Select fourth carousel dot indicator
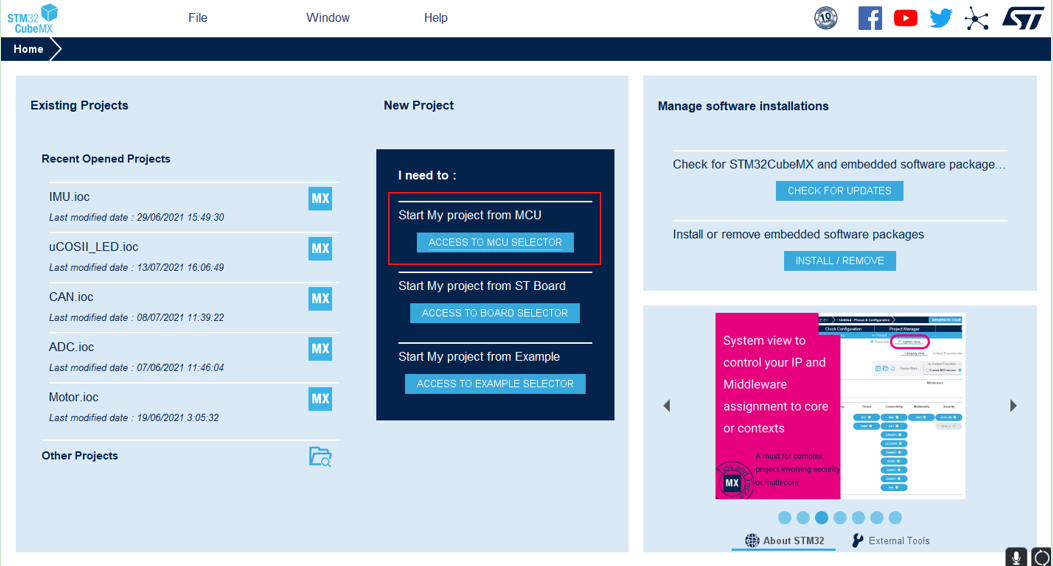The image size is (1053, 566). (x=840, y=518)
